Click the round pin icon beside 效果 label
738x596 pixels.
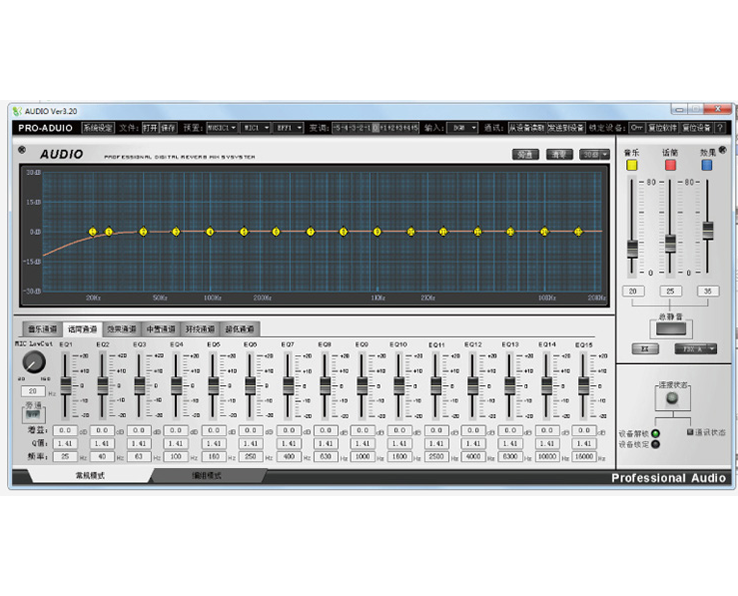[722, 150]
